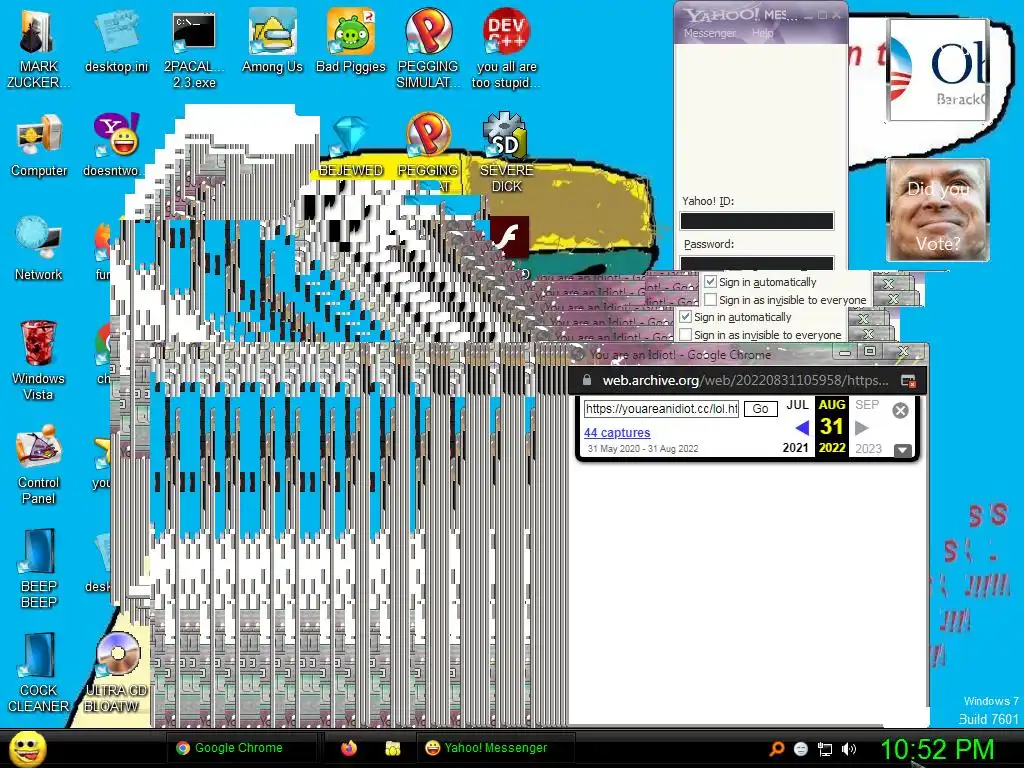Launch the BEEP BEEP shortcut
1024x768 pixels.
click(x=39, y=568)
